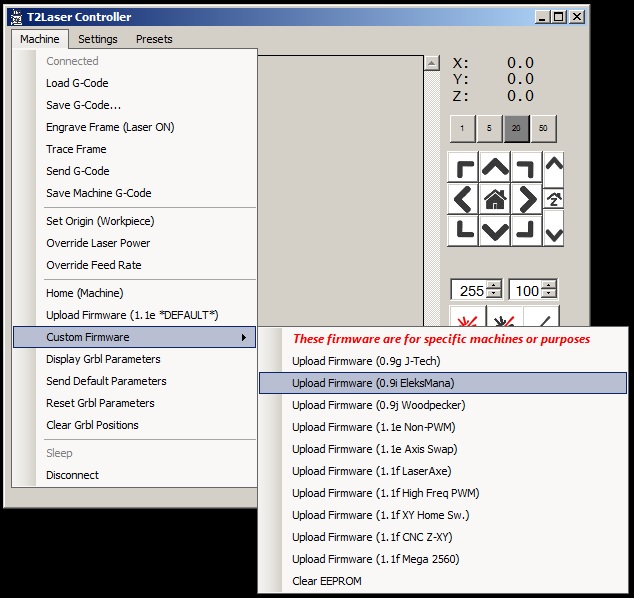Select jog step size 1

click(462, 129)
